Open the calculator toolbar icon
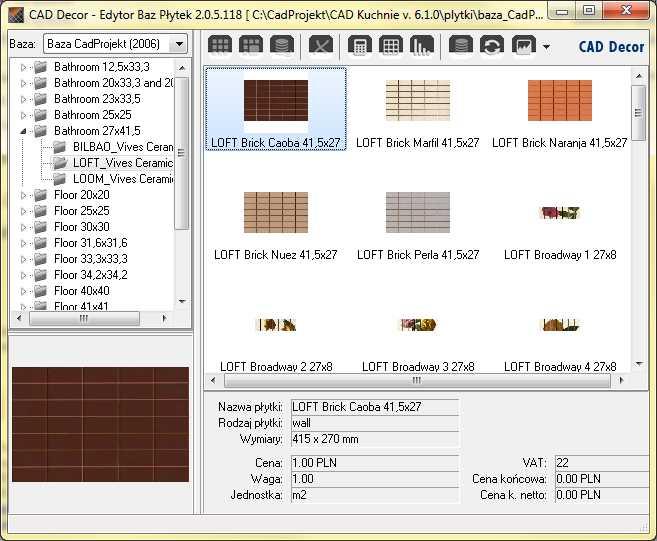This screenshot has width=657, height=541. 360,44
